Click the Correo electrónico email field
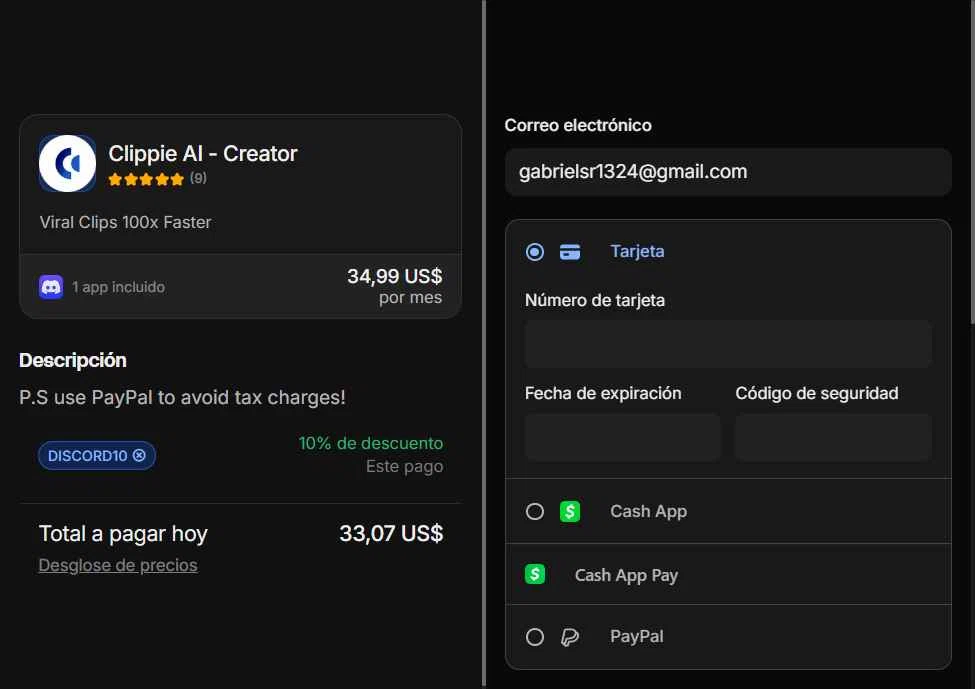975x689 pixels. (x=728, y=172)
